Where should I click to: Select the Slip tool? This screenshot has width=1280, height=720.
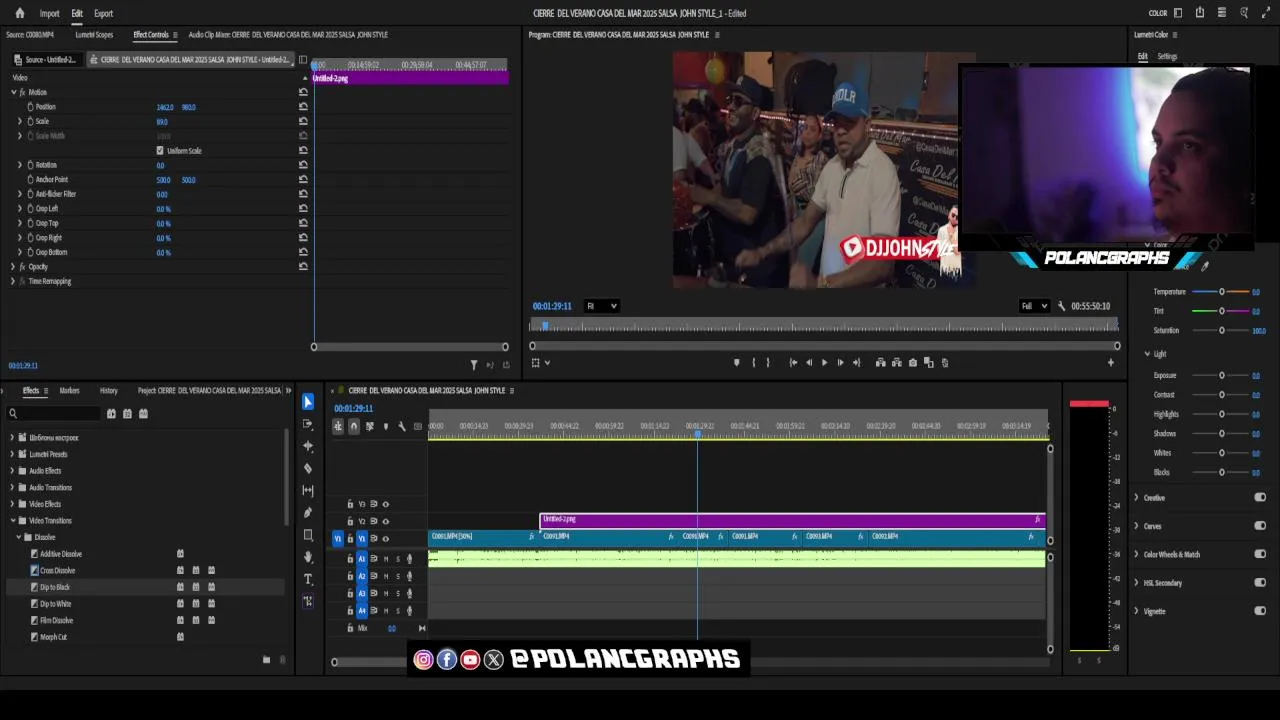(308, 490)
